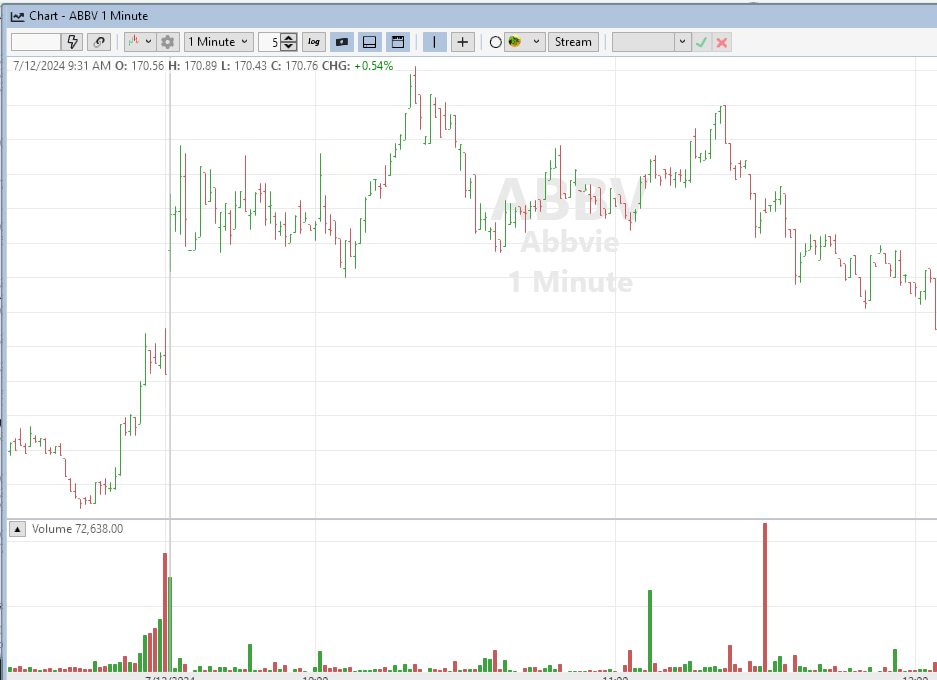
Task: Click the L: 170.43 low value
Action: click(x=244, y=66)
